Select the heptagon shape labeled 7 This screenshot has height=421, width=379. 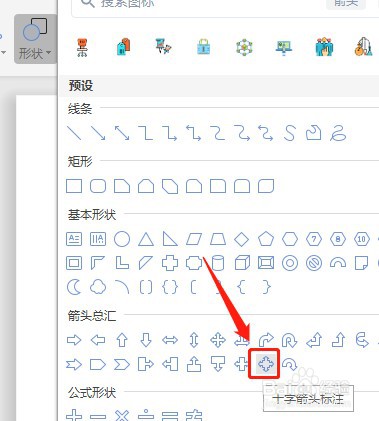click(x=314, y=239)
